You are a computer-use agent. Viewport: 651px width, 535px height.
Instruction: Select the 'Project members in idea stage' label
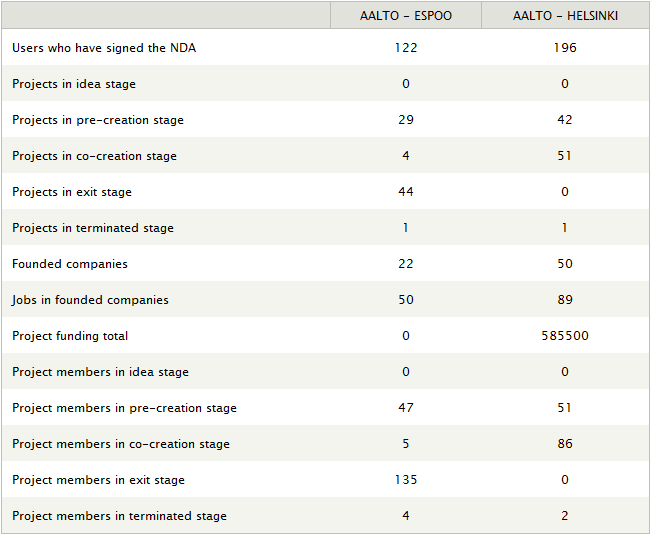click(100, 372)
